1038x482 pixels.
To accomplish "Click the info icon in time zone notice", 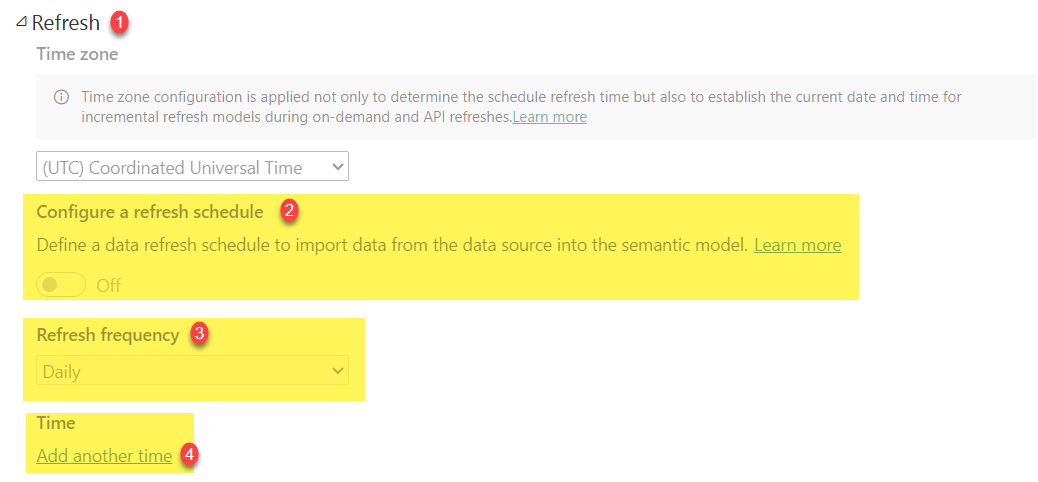I will [61, 97].
